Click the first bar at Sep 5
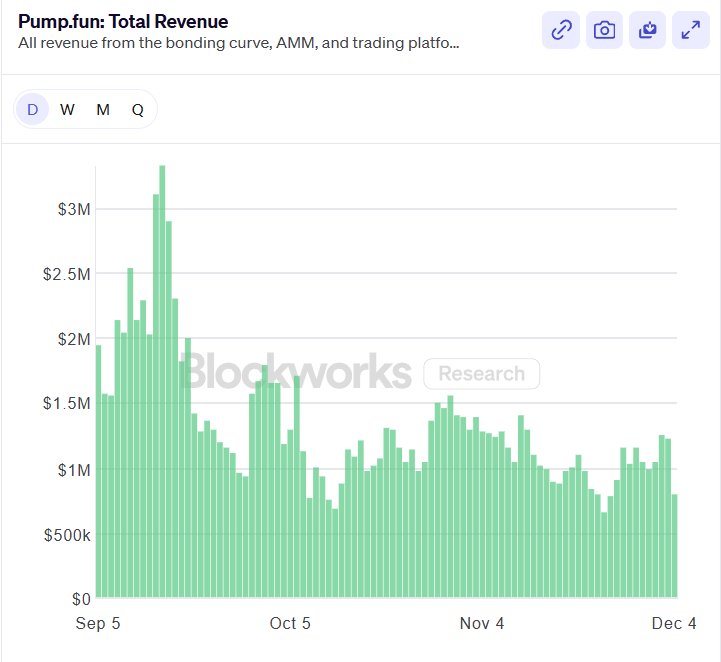 98,470
